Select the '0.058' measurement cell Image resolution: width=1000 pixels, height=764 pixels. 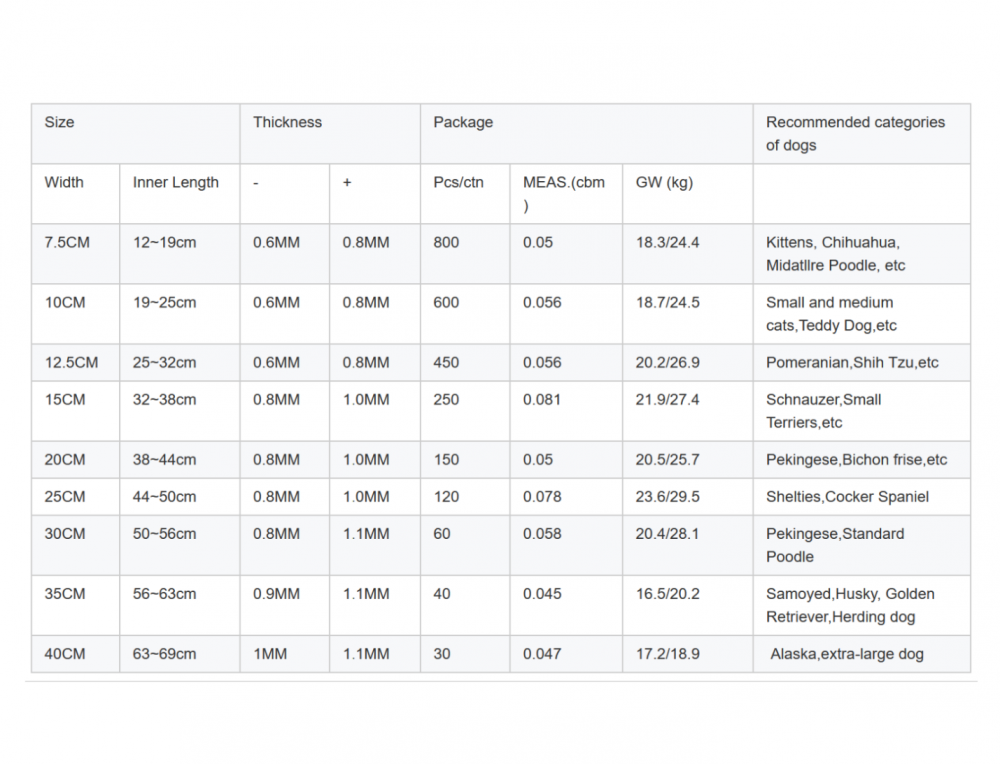point(566,545)
